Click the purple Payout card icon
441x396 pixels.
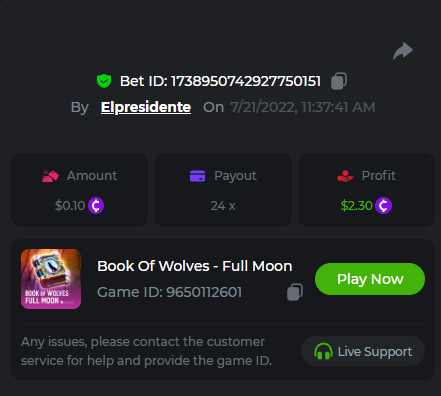[197, 176]
